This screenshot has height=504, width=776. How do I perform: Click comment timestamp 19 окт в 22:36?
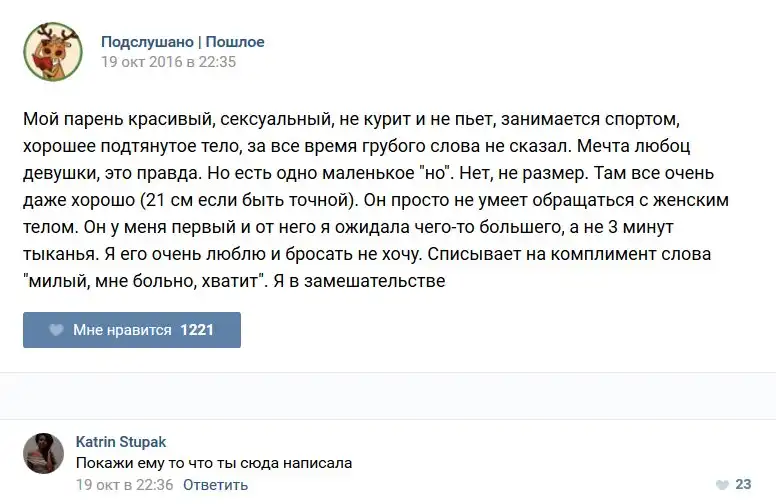pyautogui.click(x=125, y=485)
